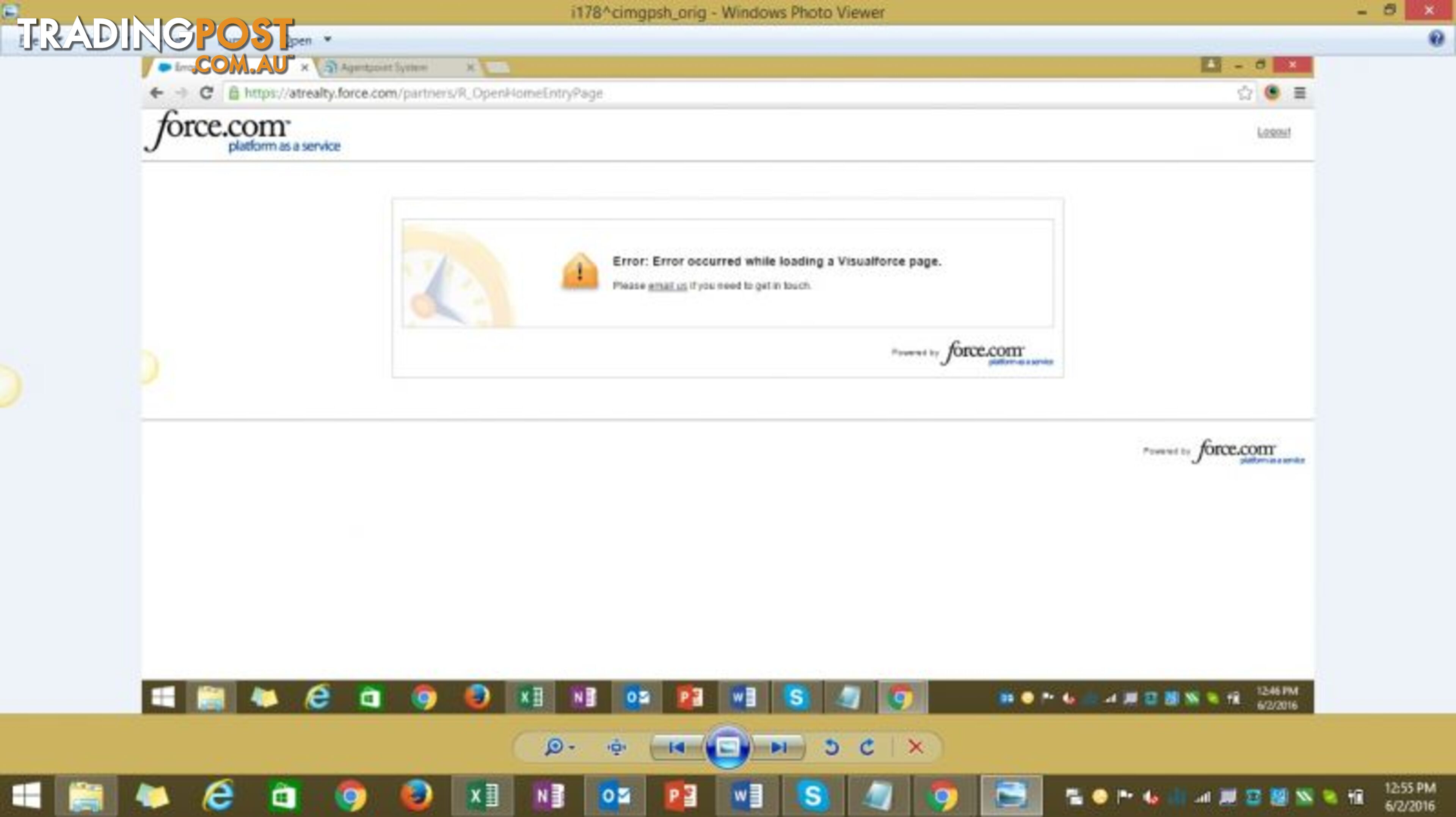Open File Explorer on the bottom Windows taskbar
Screen dimensions: 1456x817
point(86,795)
